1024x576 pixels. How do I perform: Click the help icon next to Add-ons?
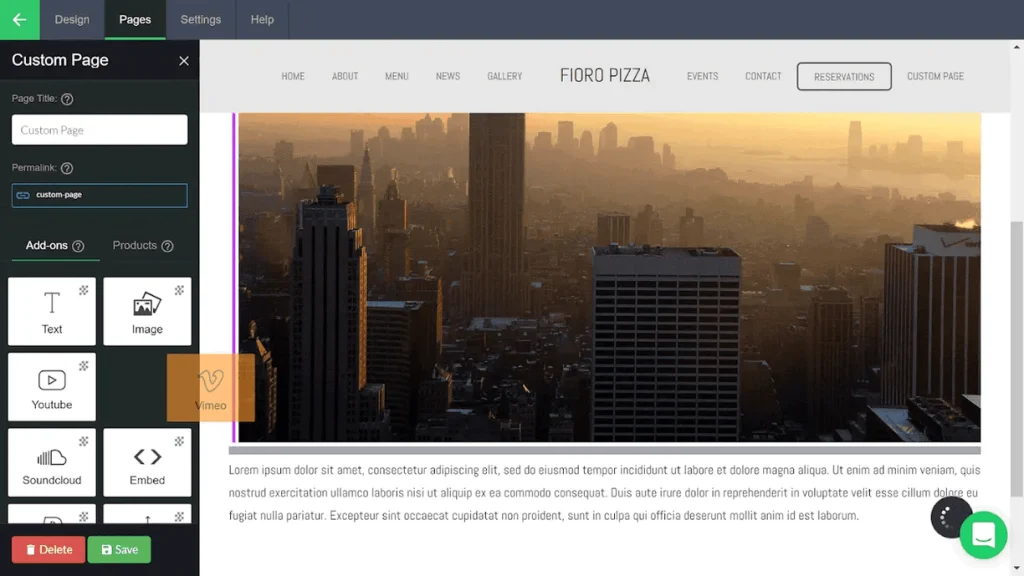(x=78, y=246)
